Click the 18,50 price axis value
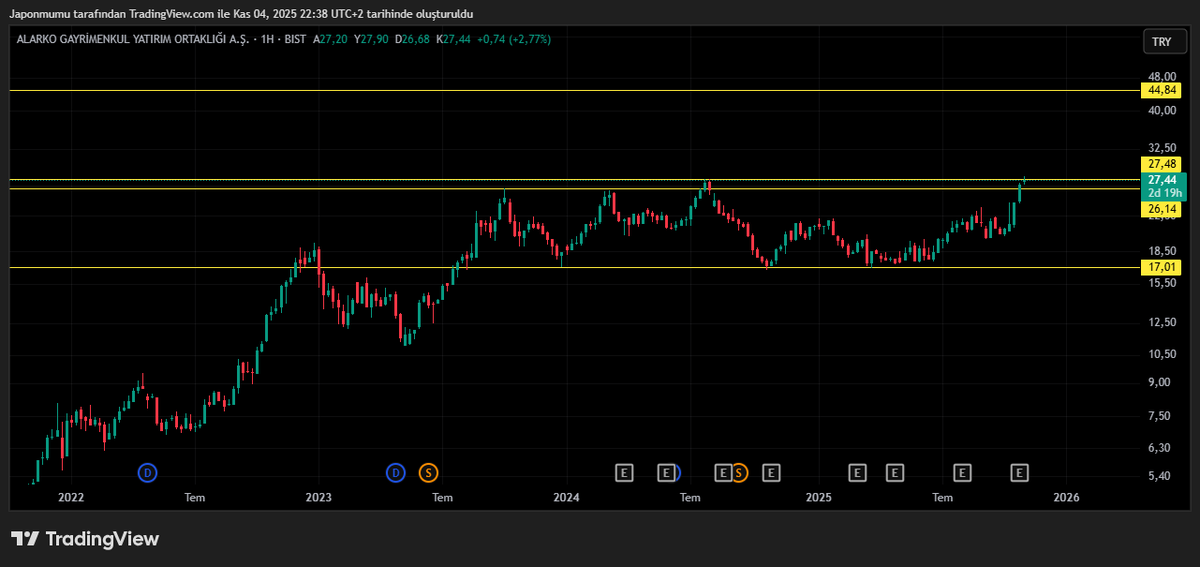The width and height of the screenshot is (1200, 567). click(1161, 251)
